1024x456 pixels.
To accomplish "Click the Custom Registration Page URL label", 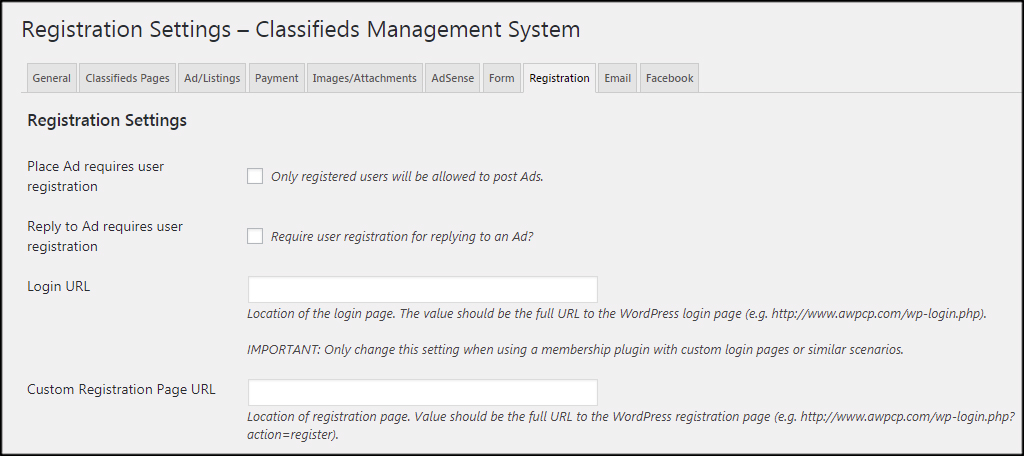I will coord(121,389).
